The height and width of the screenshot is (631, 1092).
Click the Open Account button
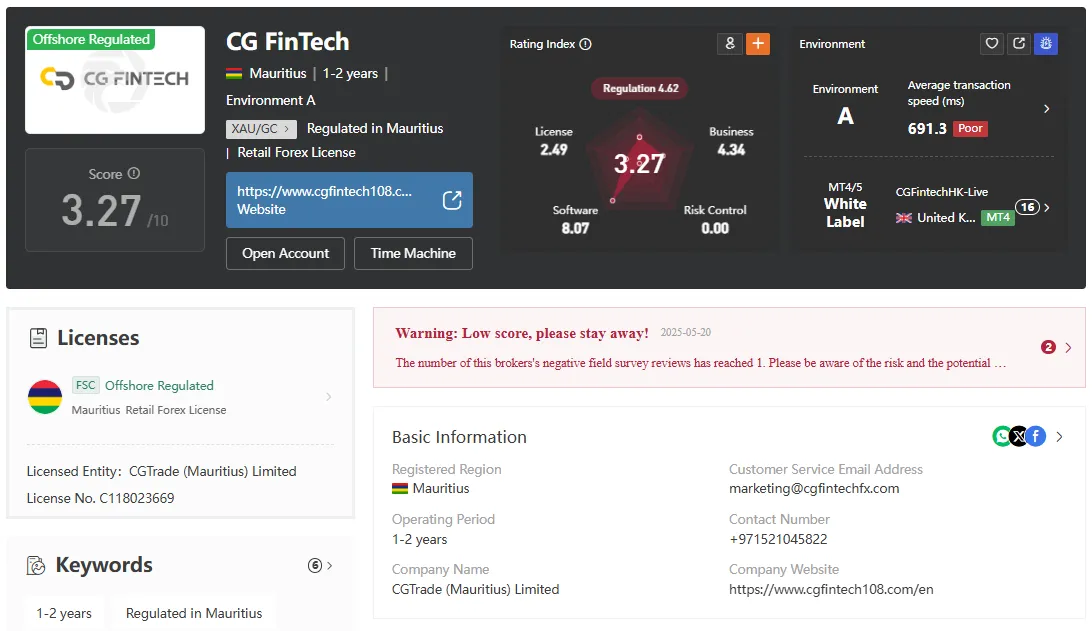pyautogui.click(x=285, y=254)
